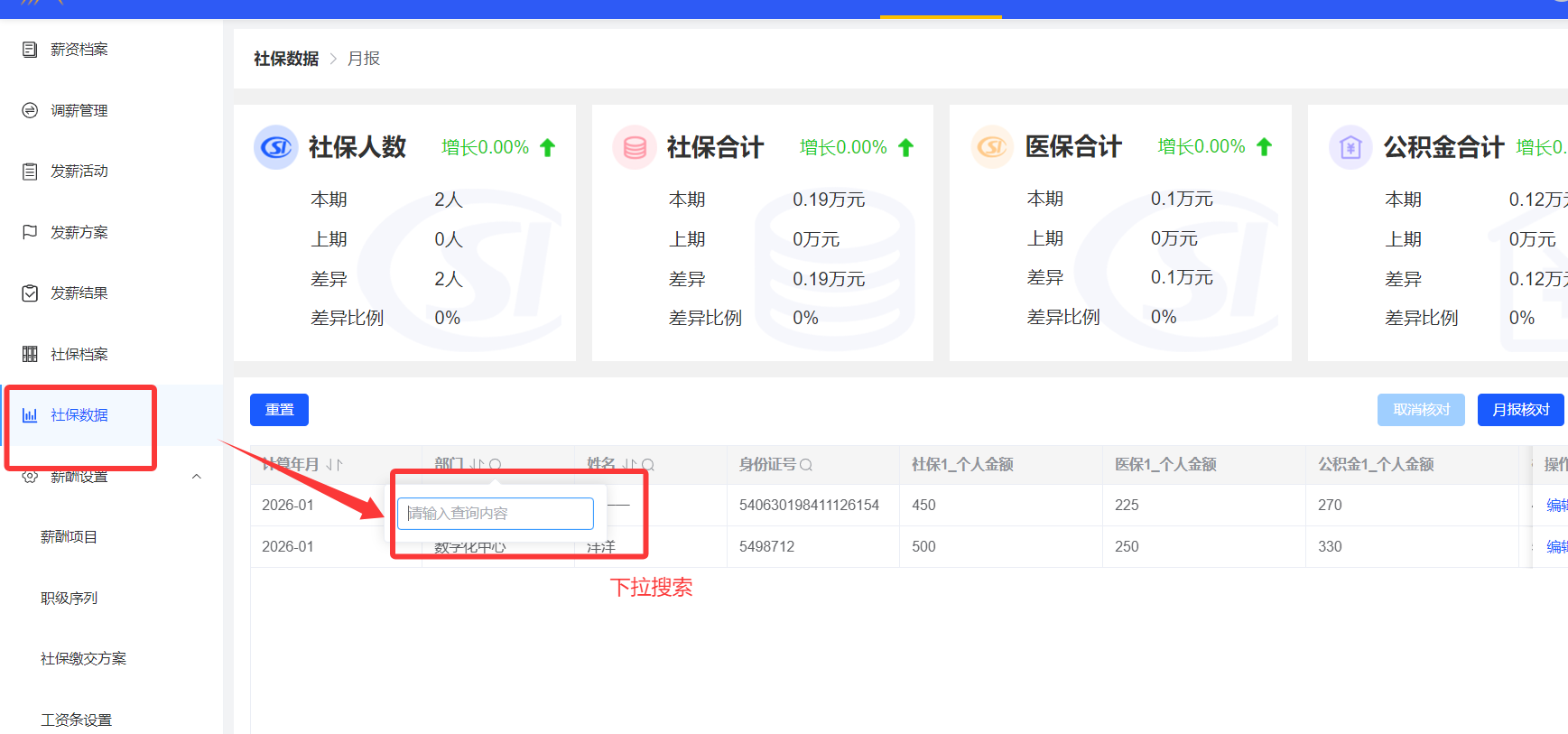Click the 社保1_个人金额 column header
This screenshot has width=1568, height=734.
962,464
